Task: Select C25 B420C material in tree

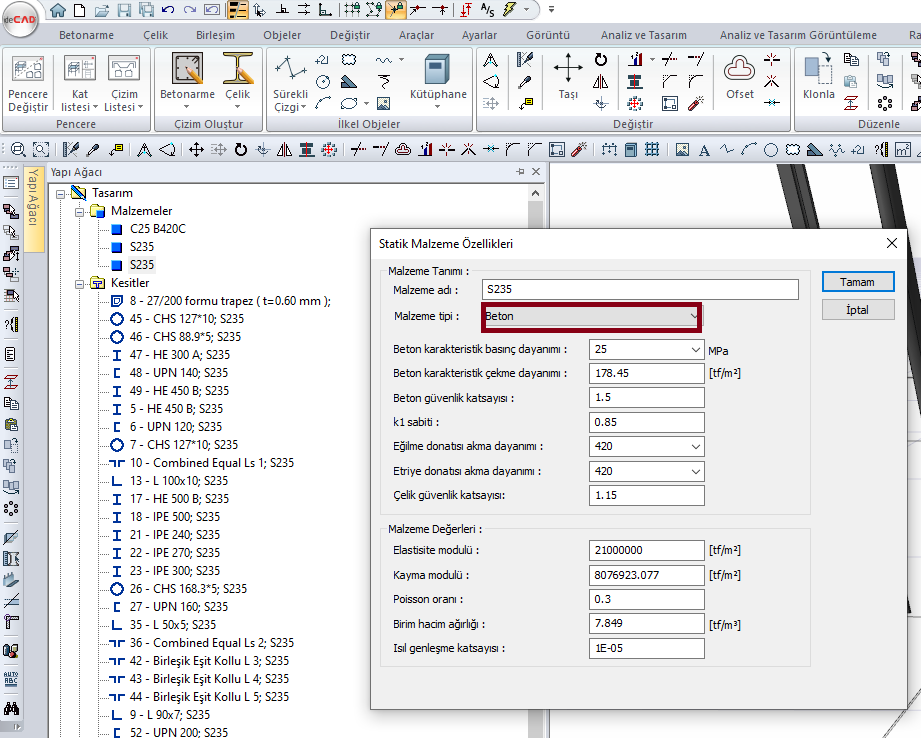Action: coord(157,229)
